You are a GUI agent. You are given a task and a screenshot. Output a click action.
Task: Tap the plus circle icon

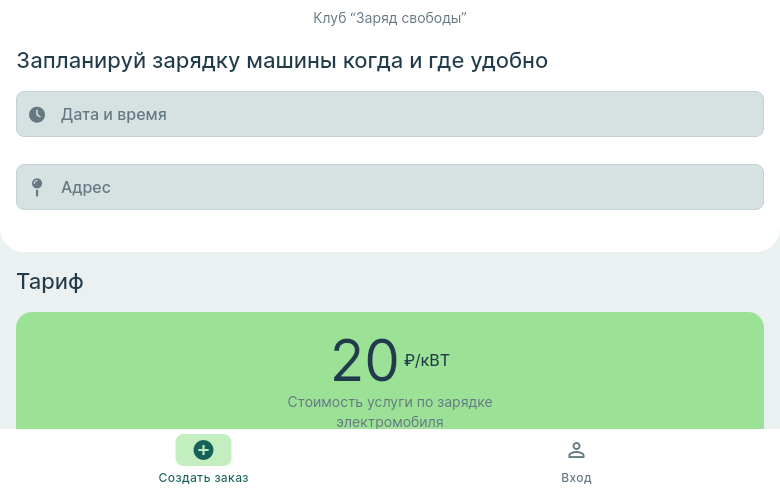203,450
